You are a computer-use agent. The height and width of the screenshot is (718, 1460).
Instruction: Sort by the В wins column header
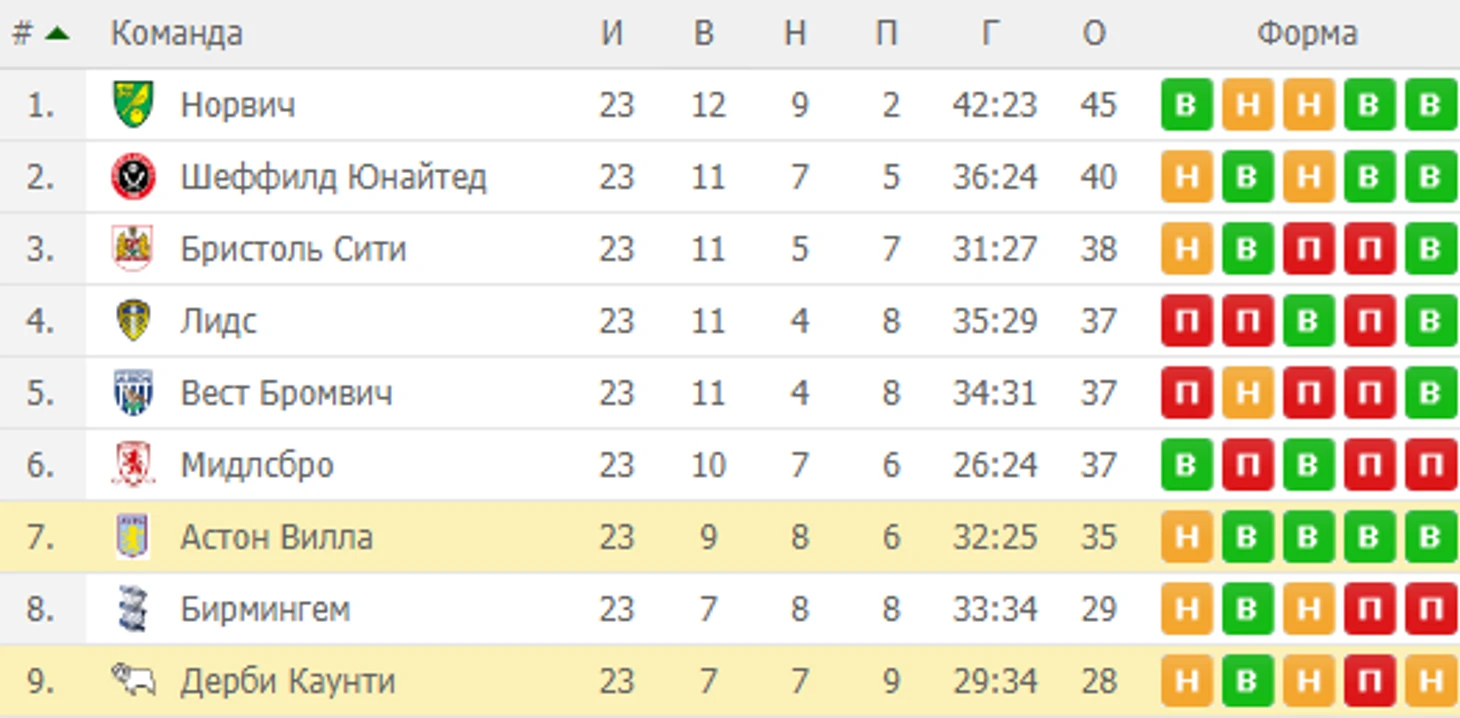pyautogui.click(x=704, y=33)
